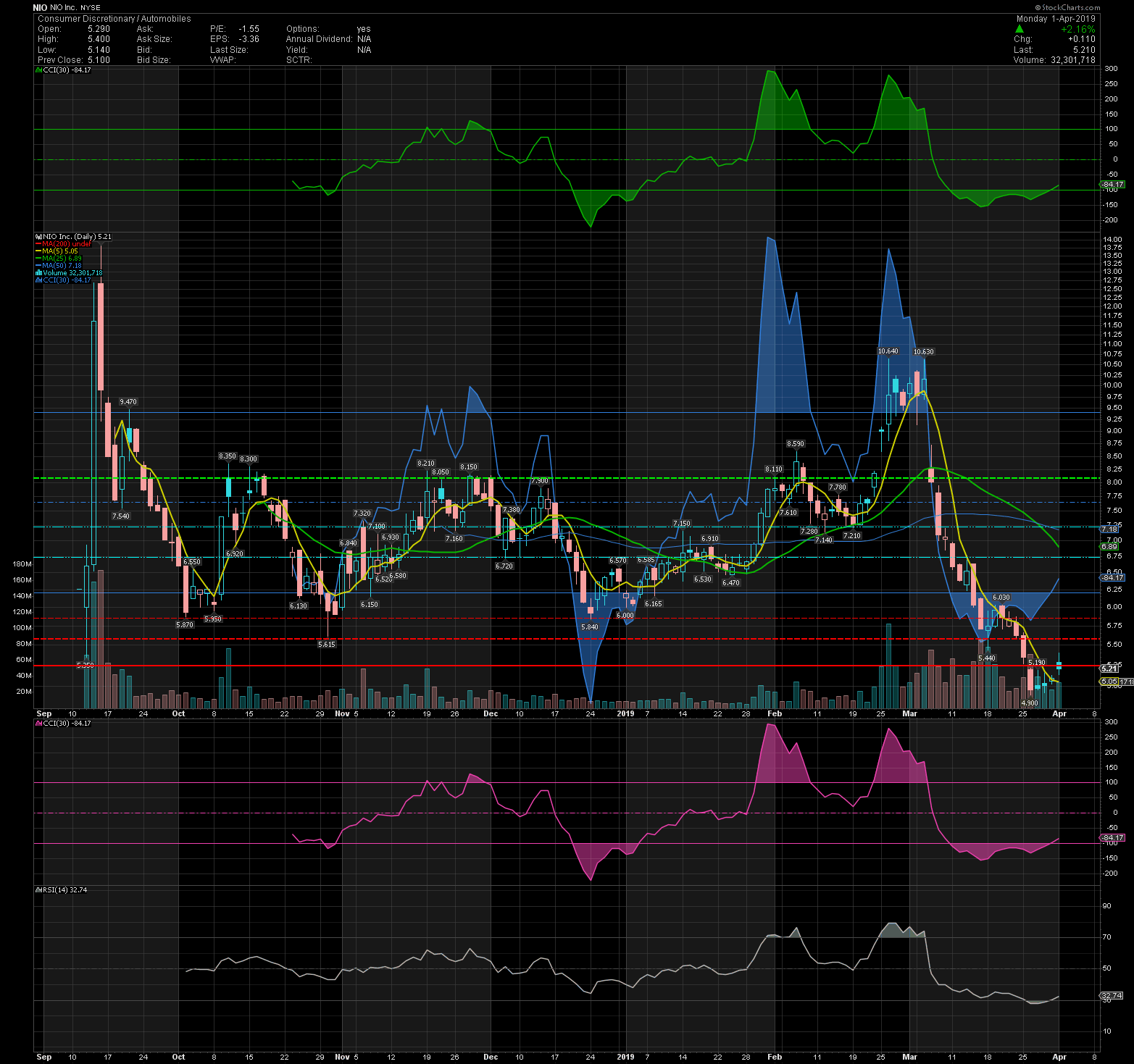
Task: Click the High value 5.400
Action: click(x=99, y=39)
